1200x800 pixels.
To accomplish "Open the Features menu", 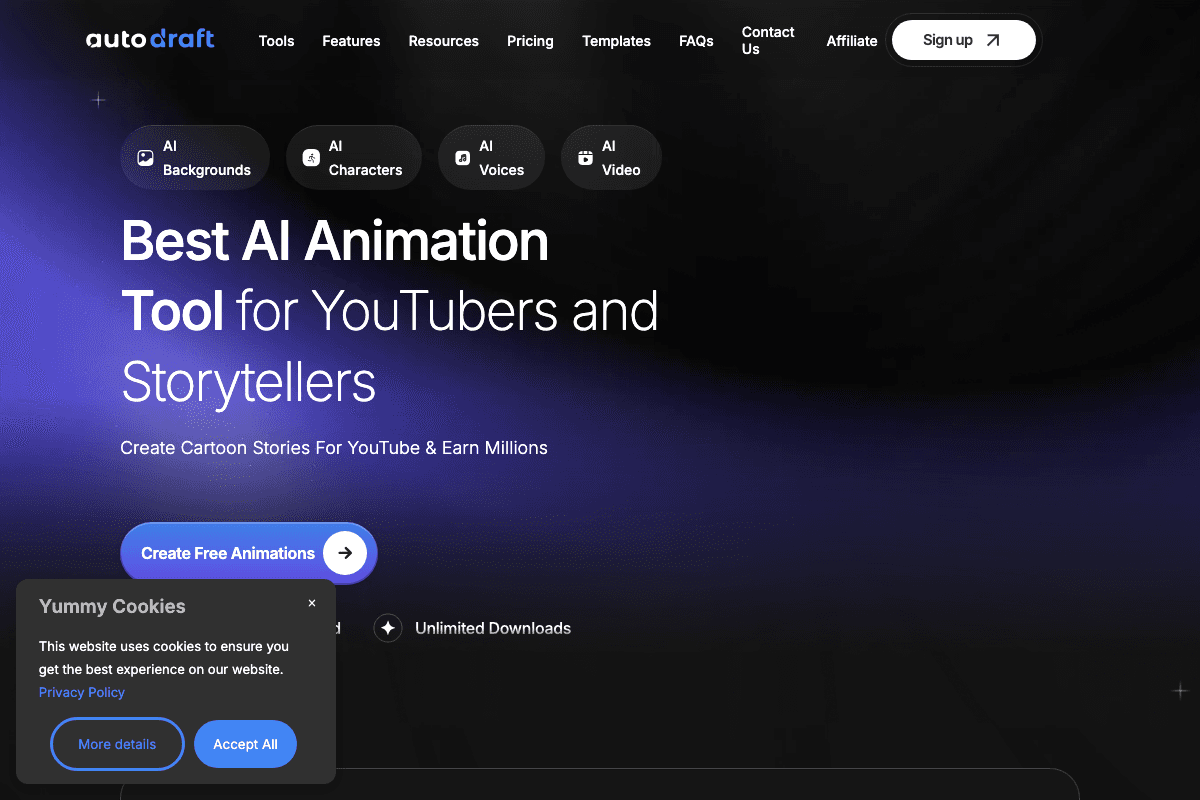I will (351, 41).
